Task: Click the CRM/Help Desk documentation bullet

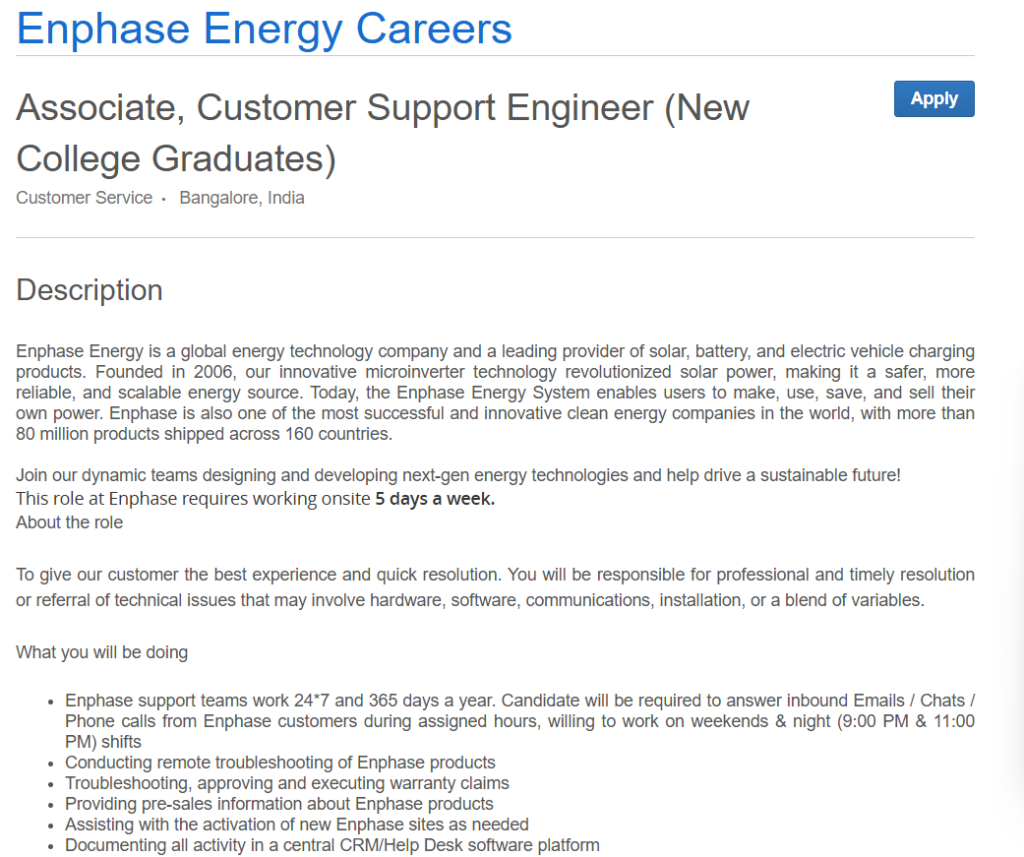Action: click(332, 846)
